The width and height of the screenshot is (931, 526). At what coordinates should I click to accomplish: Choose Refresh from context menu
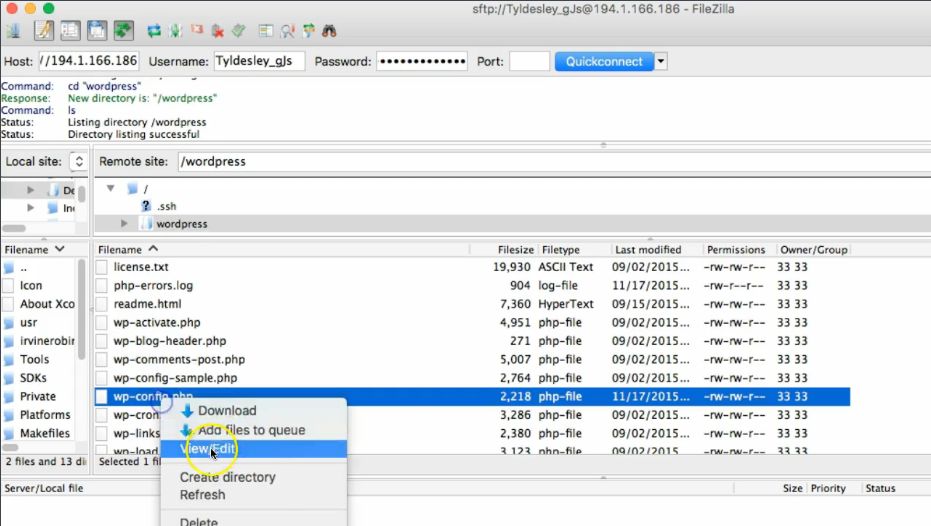click(x=202, y=495)
